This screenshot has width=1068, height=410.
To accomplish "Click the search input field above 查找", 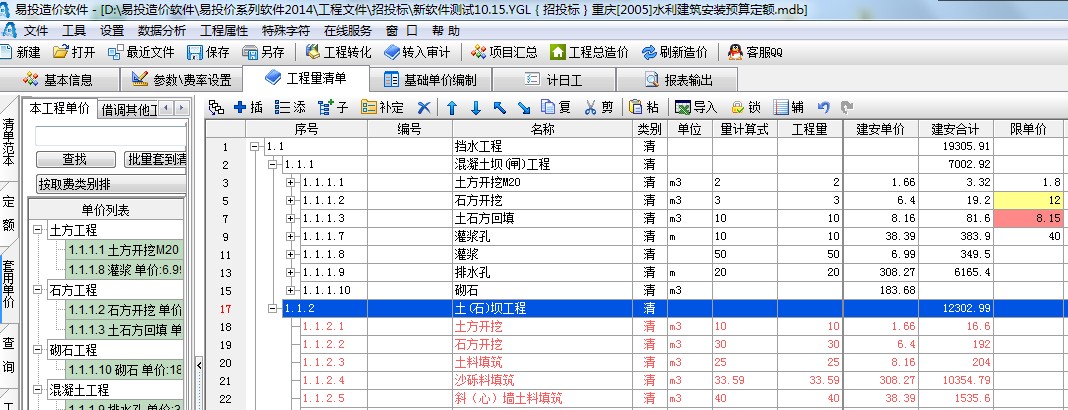I will (110, 135).
